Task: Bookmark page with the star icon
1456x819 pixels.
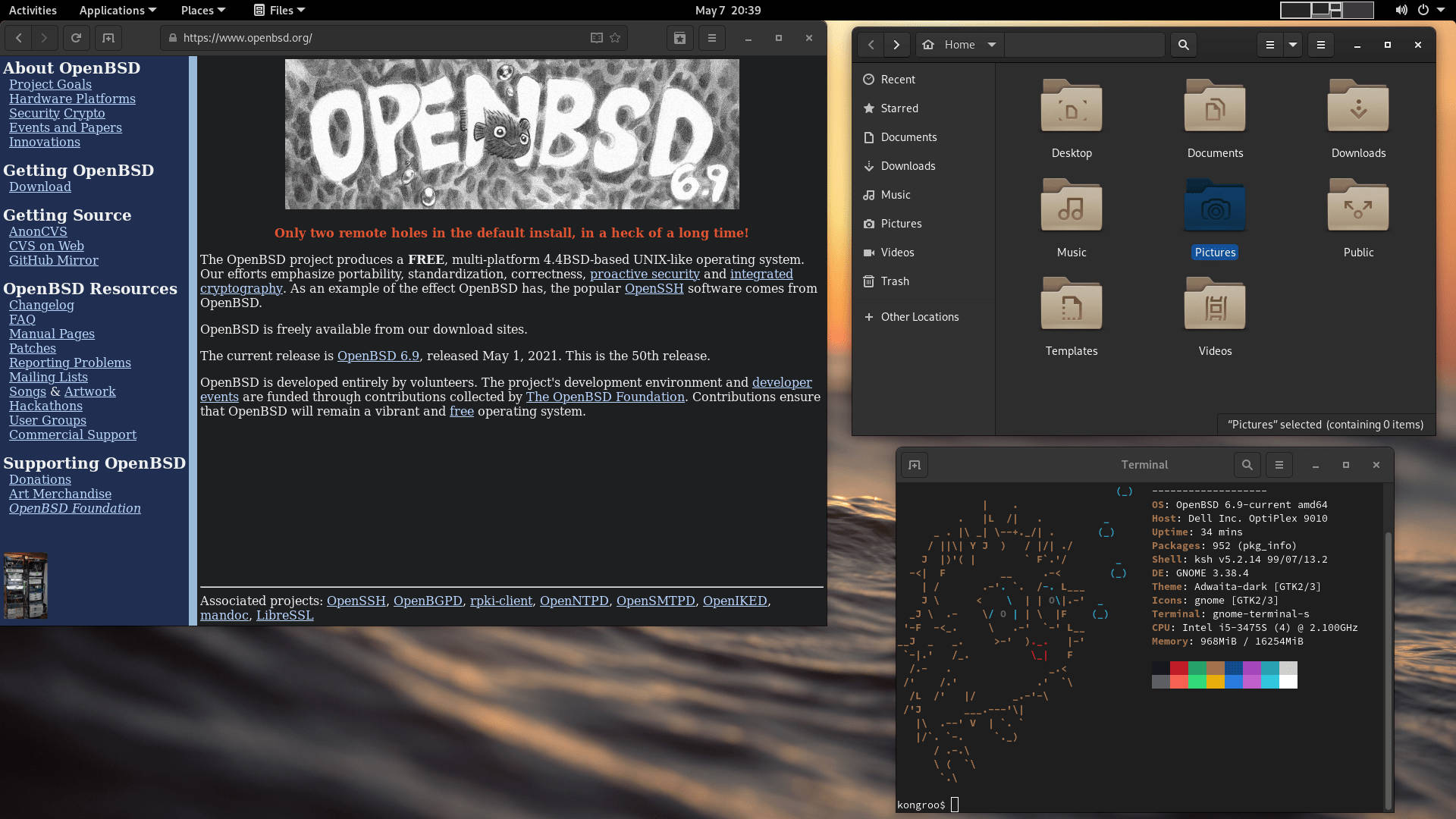Action: tap(615, 38)
